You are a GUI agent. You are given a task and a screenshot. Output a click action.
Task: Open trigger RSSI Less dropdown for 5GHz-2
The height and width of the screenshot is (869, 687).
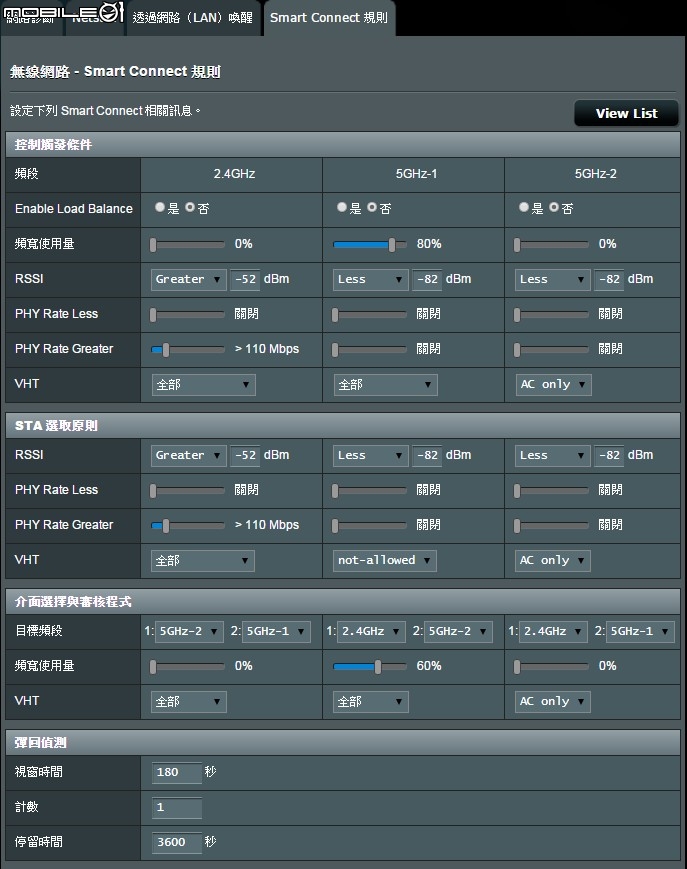click(x=552, y=279)
